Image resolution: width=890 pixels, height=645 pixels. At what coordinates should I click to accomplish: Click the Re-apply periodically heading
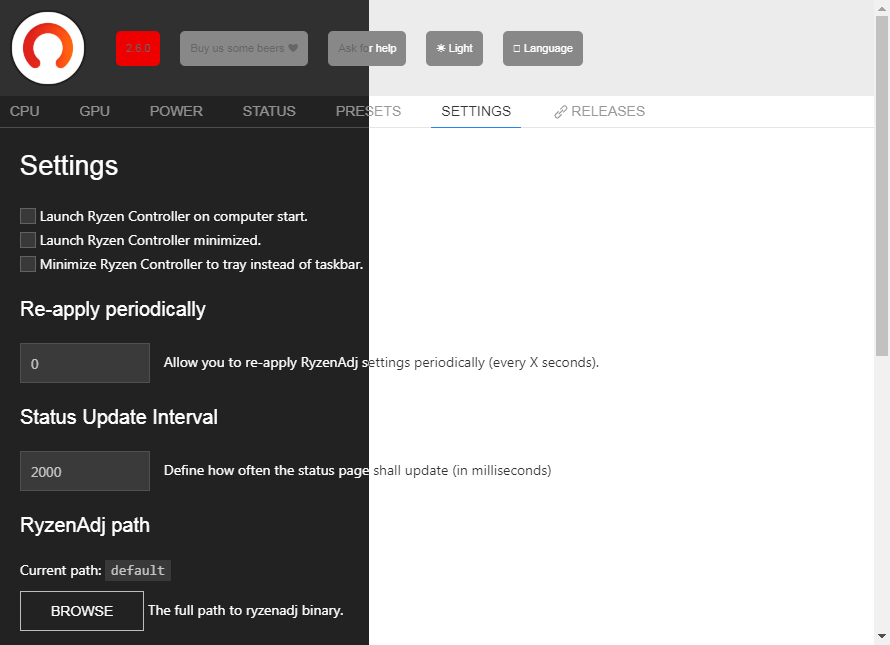113,309
